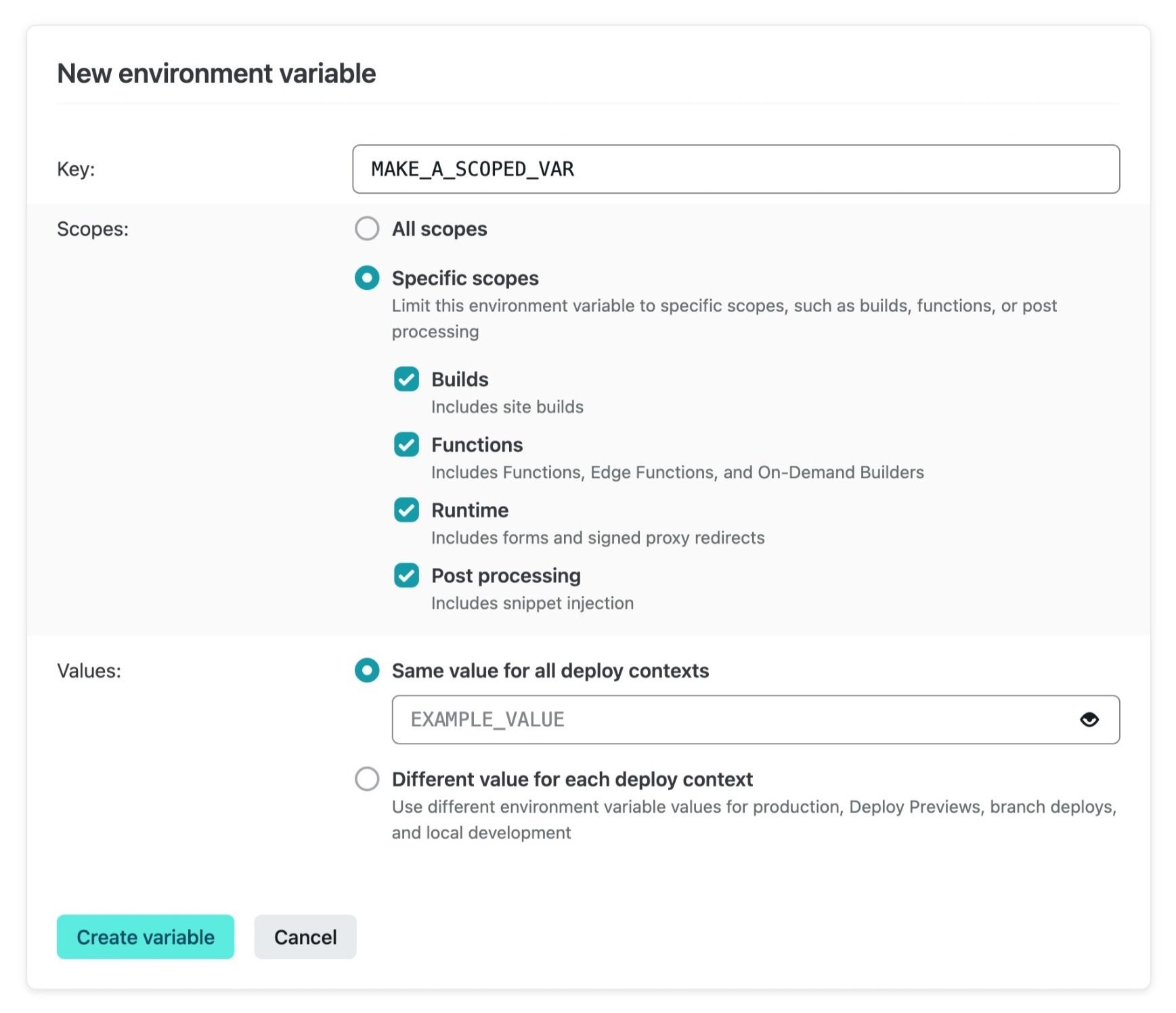The height and width of the screenshot is (1013, 1176).
Task: Click 'Includes forms and signed proxy redirects' text
Action: [598, 538]
